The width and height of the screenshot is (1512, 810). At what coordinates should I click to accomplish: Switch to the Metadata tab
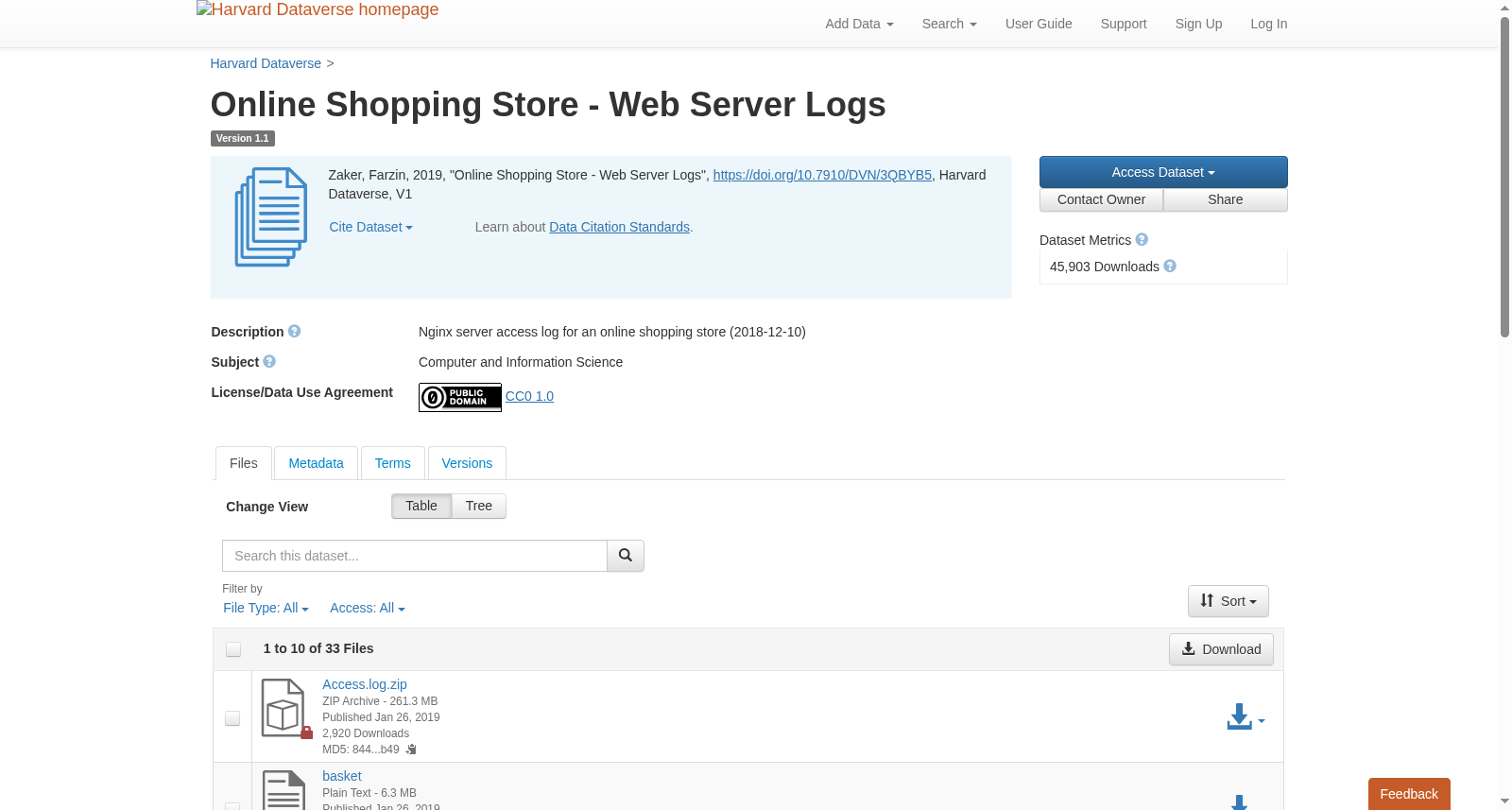pos(316,463)
